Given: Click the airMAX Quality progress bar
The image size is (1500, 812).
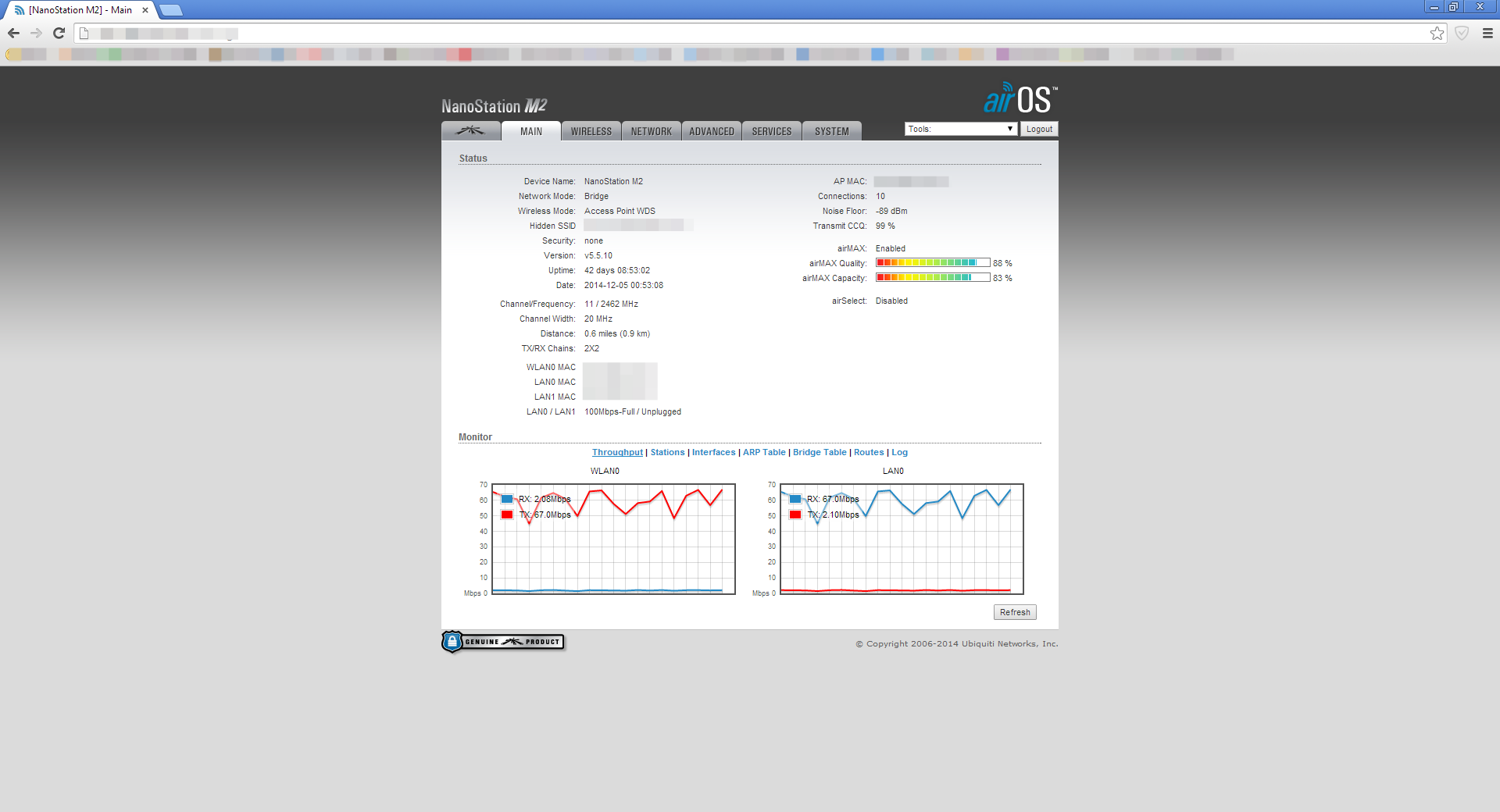Looking at the screenshot, I should (933, 263).
